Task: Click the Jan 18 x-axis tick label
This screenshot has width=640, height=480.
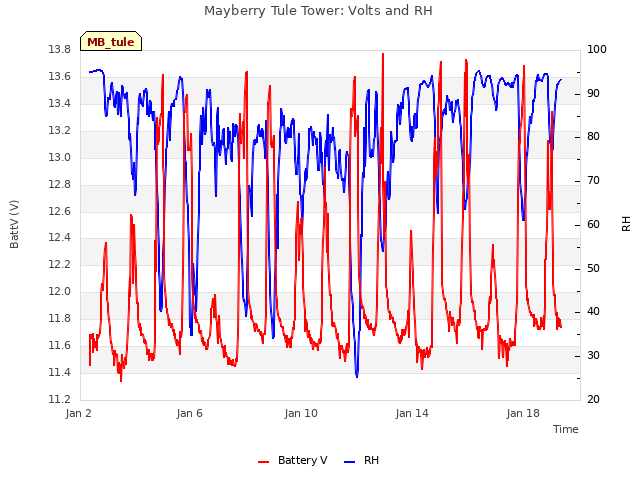Action: click(x=523, y=413)
